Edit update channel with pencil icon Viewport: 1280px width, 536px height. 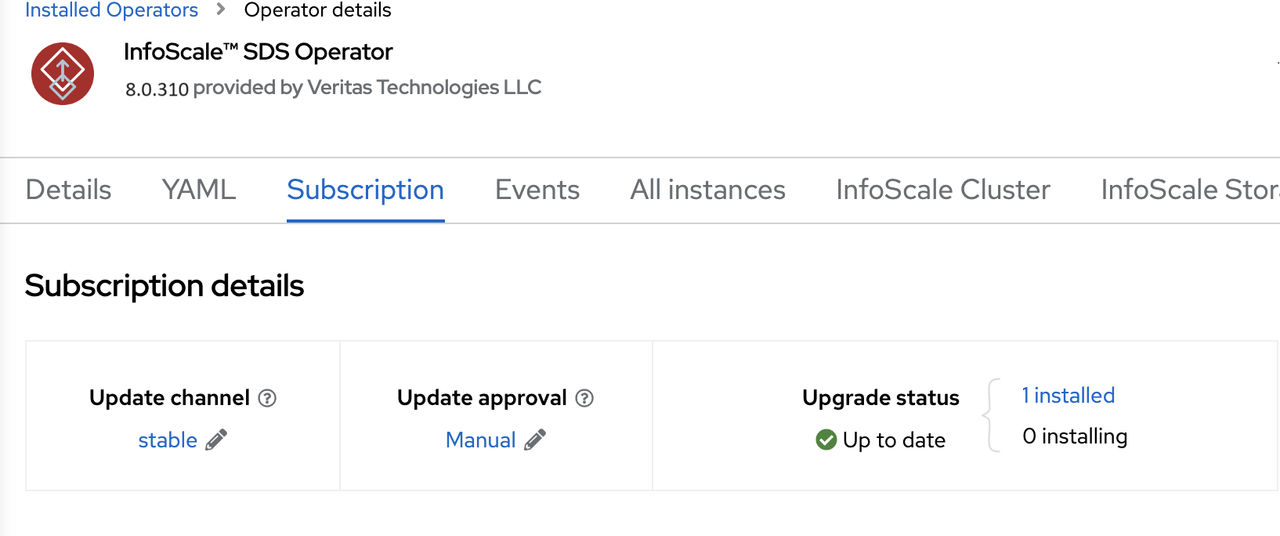pos(216,440)
